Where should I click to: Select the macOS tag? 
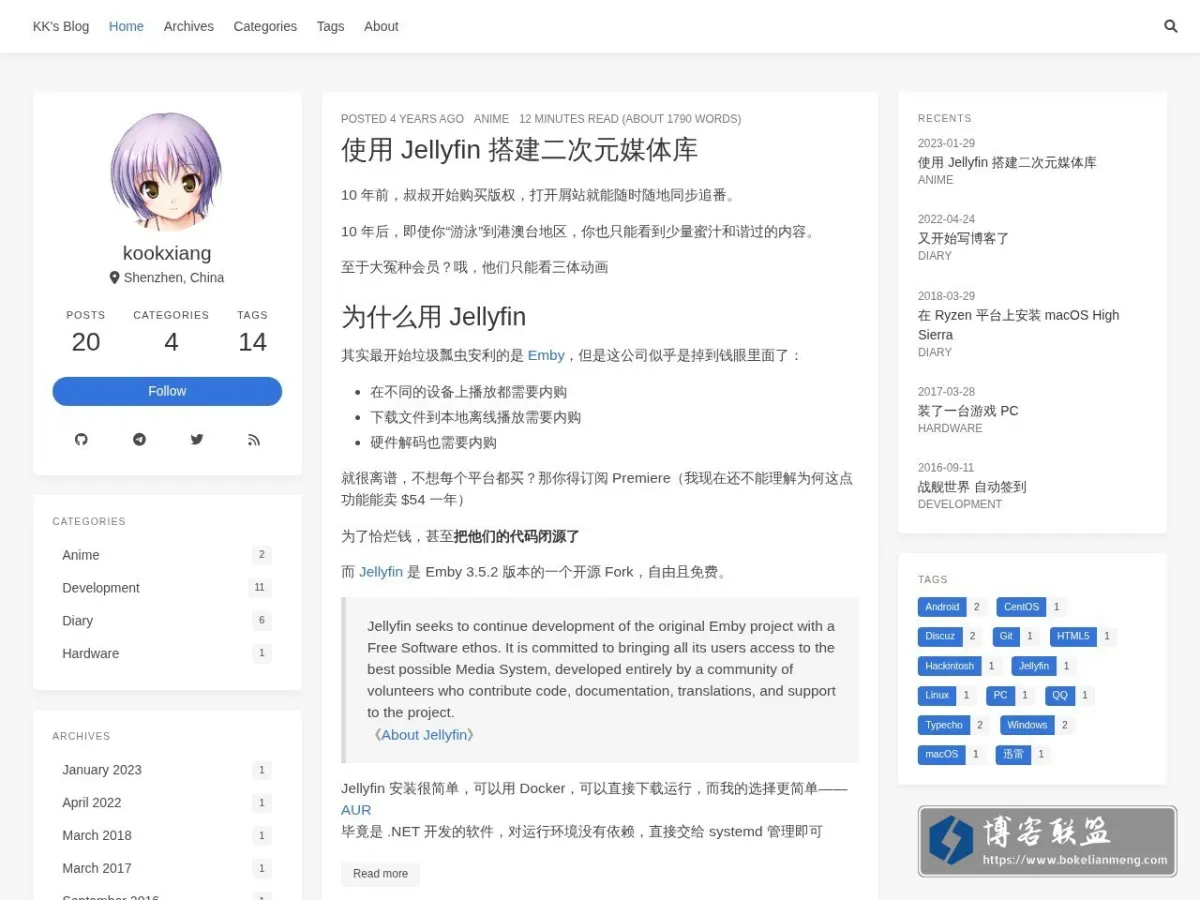pyautogui.click(x=941, y=754)
